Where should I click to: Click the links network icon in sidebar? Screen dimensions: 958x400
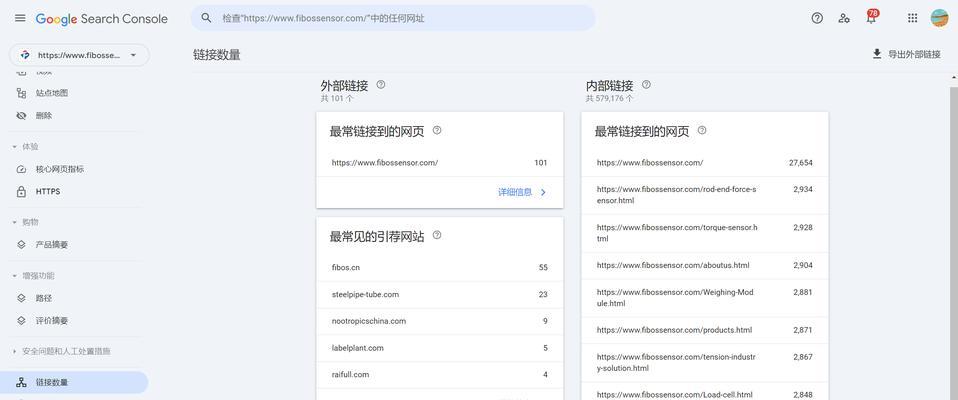pos(21,382)
